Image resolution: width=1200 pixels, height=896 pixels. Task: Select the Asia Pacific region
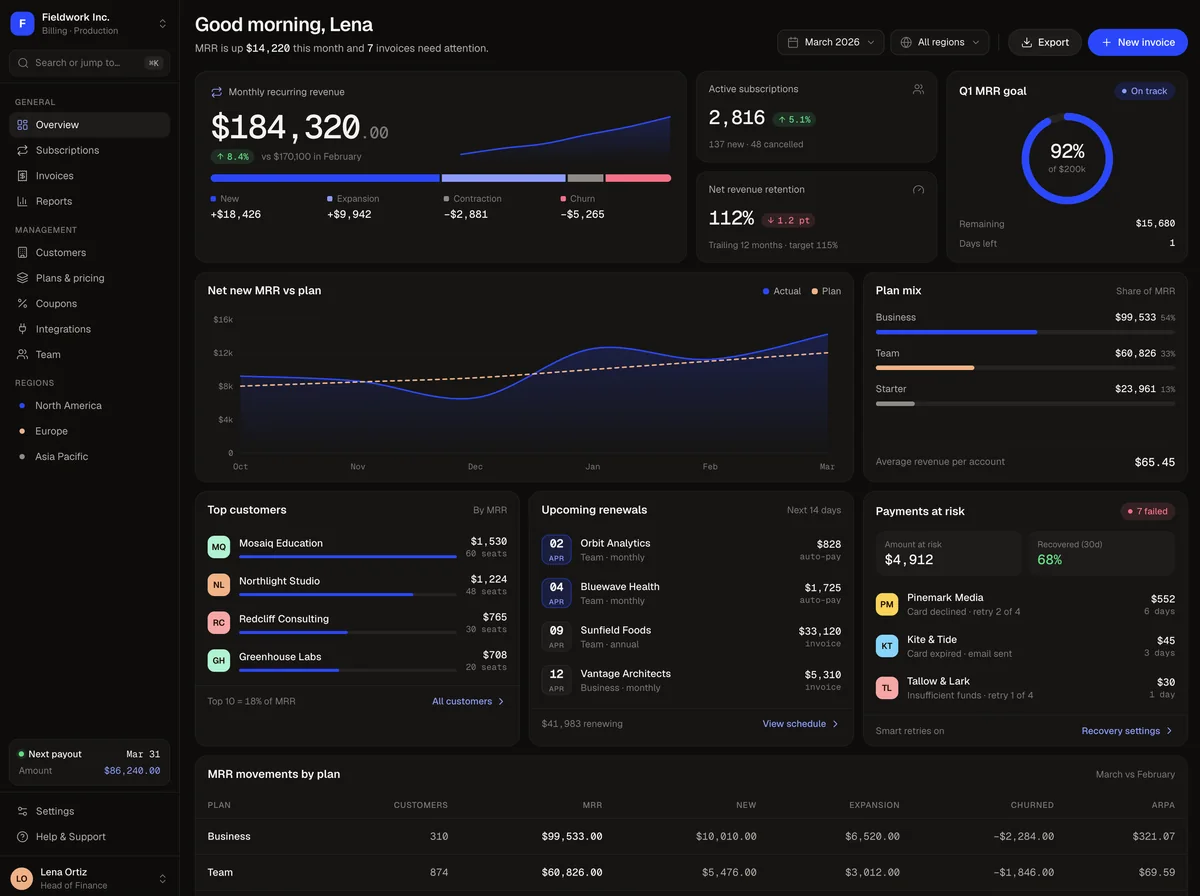[x=89, y=457]
